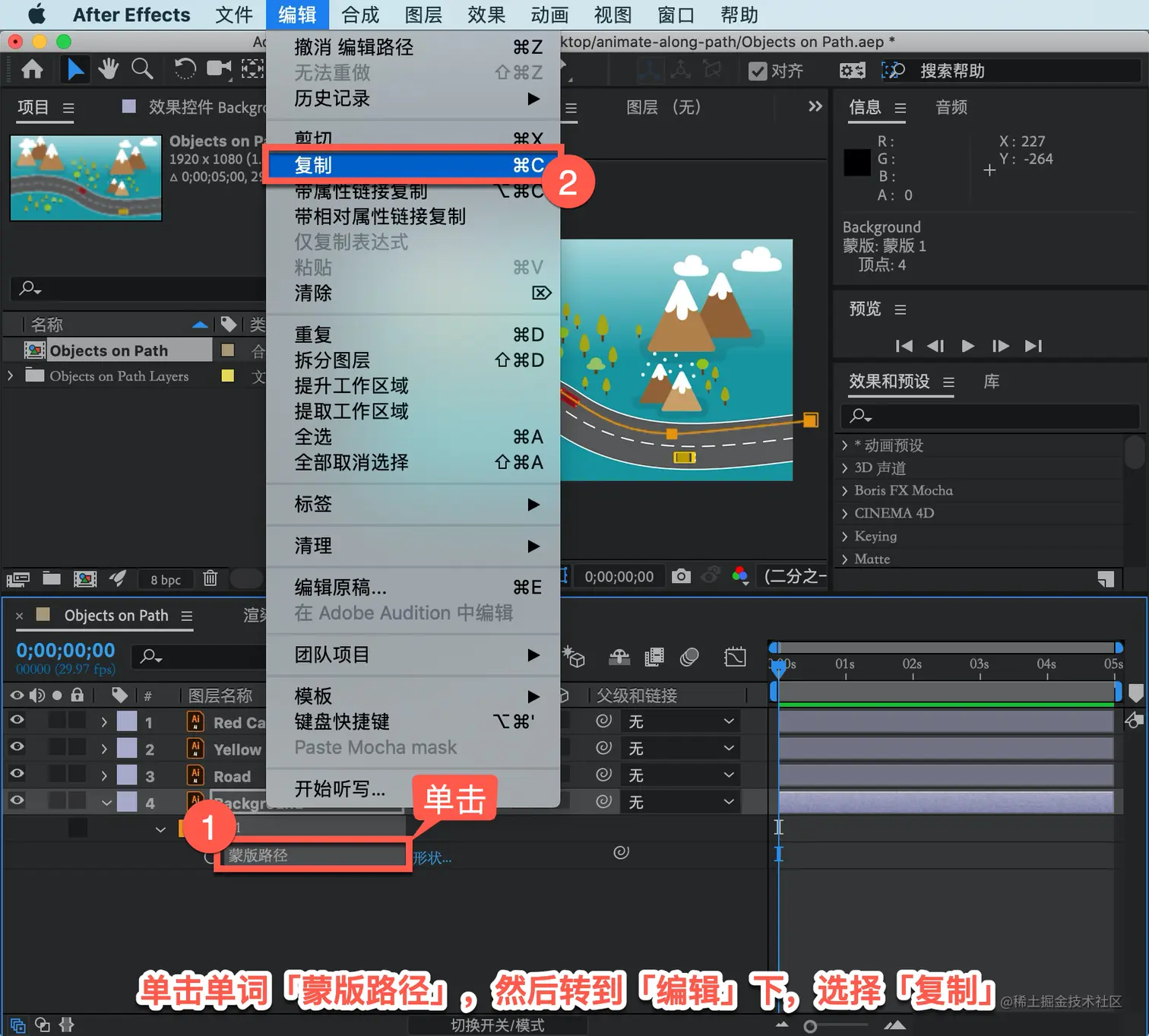Click the RGB channel display icon
The image size is (1149, 1036).
point(740,576)
